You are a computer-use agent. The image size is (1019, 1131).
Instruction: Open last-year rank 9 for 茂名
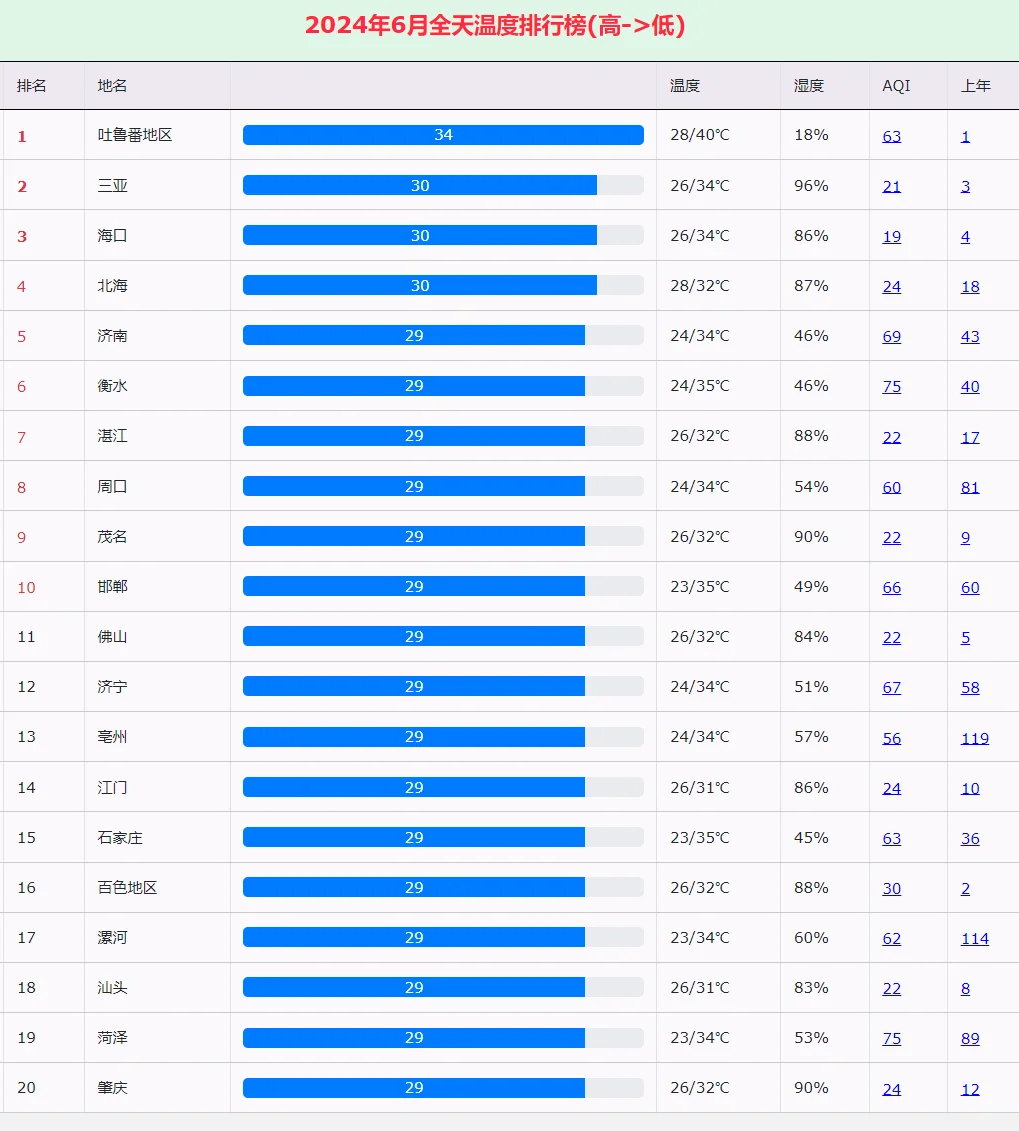coord(965,537)
